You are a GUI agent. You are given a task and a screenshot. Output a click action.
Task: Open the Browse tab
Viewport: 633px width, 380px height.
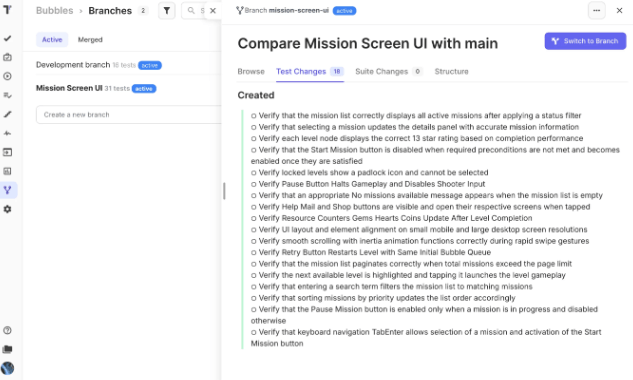pos(251,71)
